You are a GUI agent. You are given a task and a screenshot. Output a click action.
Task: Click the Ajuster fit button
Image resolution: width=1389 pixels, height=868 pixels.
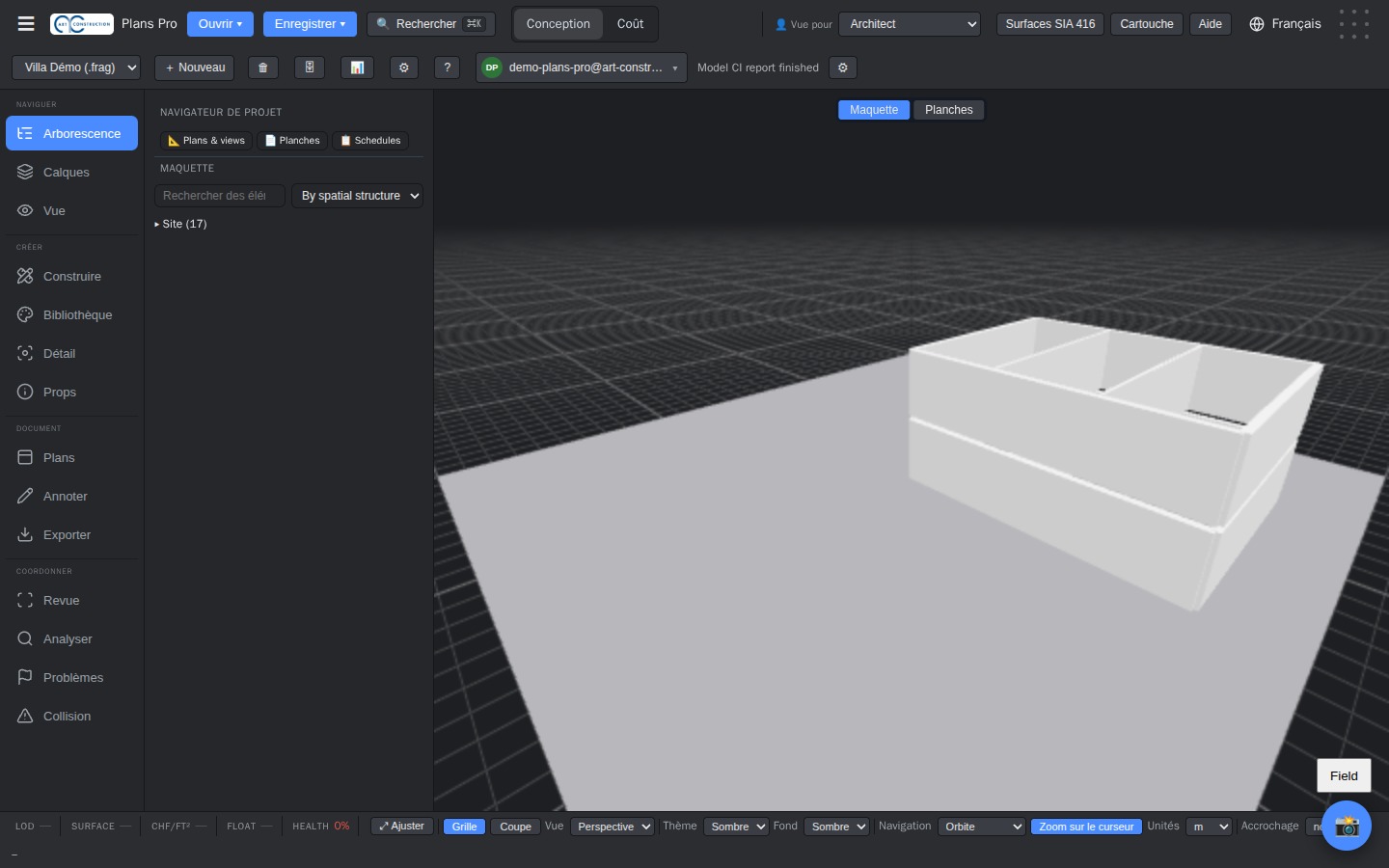point(401,827)
